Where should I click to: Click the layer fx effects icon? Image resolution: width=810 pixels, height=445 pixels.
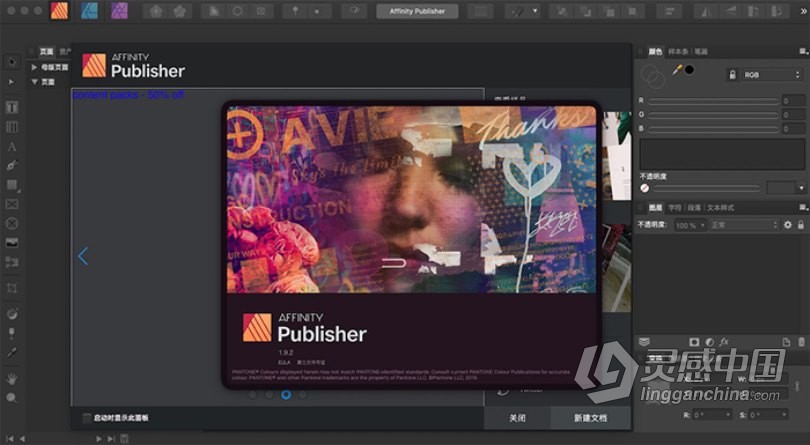(724, 342)
